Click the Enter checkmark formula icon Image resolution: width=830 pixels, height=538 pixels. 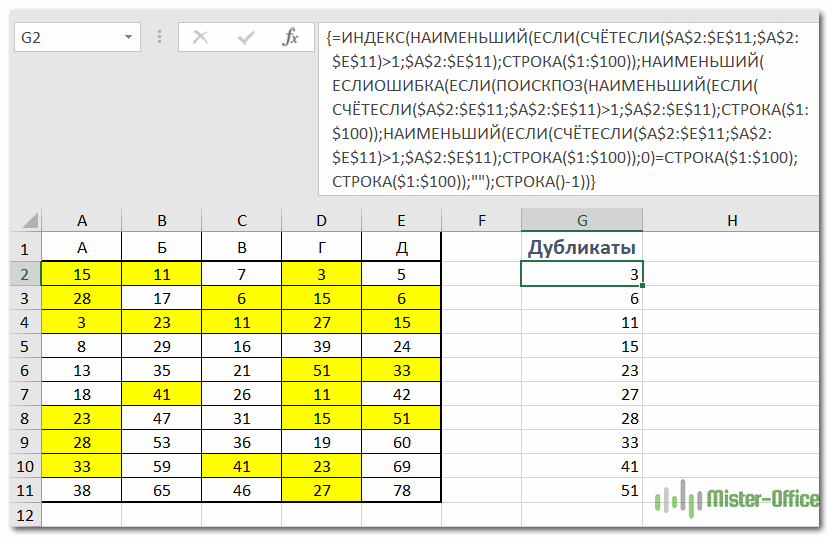click(246, 38)
